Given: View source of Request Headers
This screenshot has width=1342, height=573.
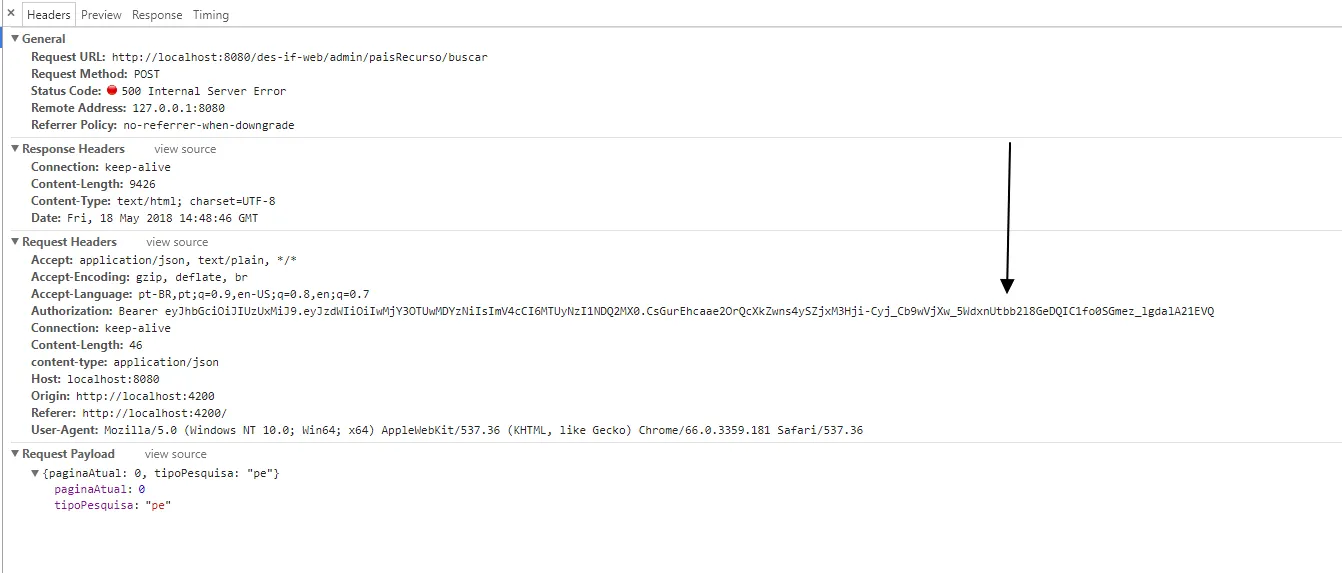Looking at the screenshot, I should (x=177, y=242).
